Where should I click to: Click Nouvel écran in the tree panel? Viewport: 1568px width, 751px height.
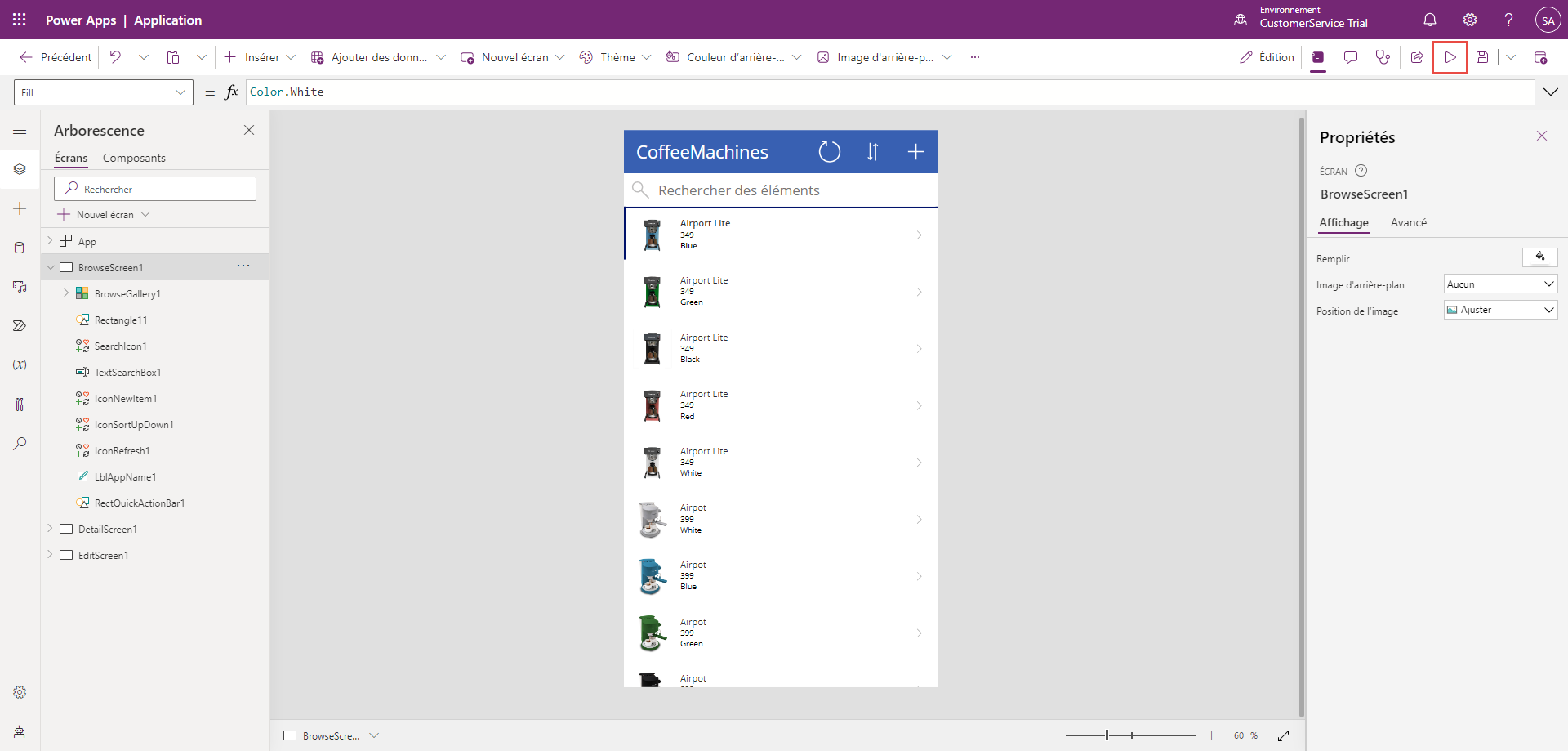click(105, 214)
